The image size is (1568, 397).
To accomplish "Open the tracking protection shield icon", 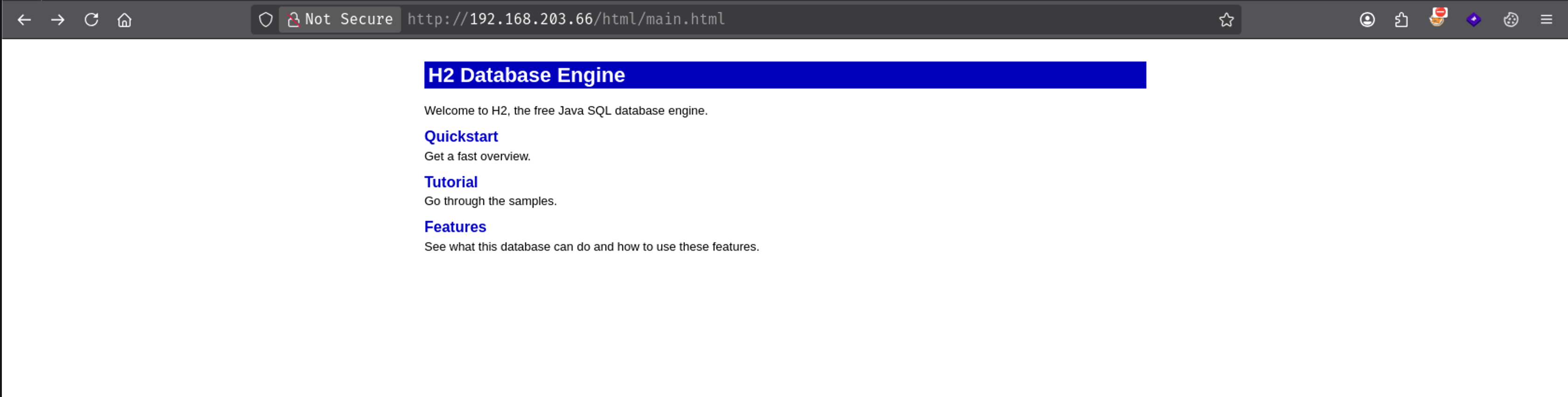I will (266, 20).
